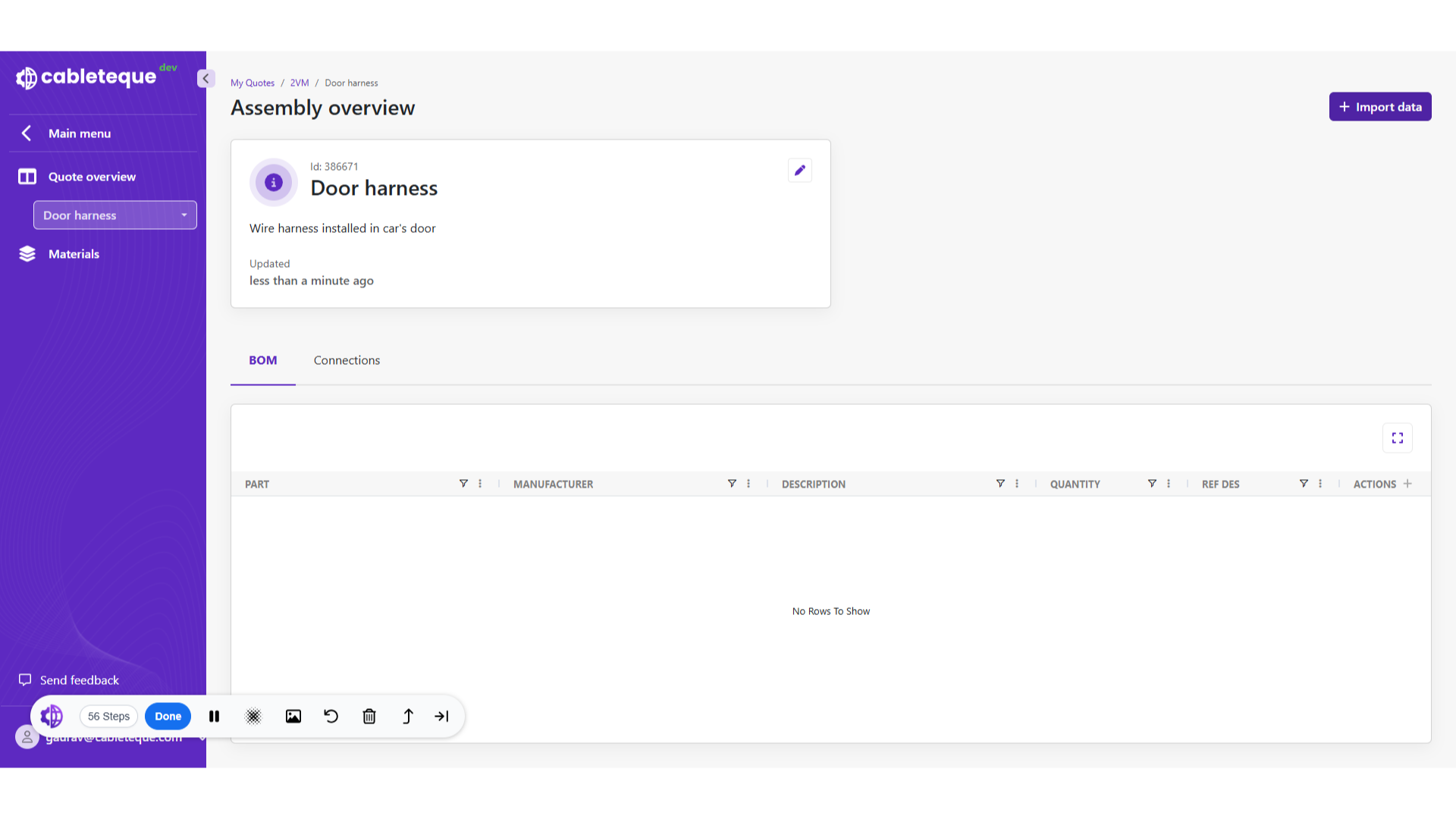Open the MANUFACTURER column options menu
This screenshot has width=1456, height=819.
748,483
